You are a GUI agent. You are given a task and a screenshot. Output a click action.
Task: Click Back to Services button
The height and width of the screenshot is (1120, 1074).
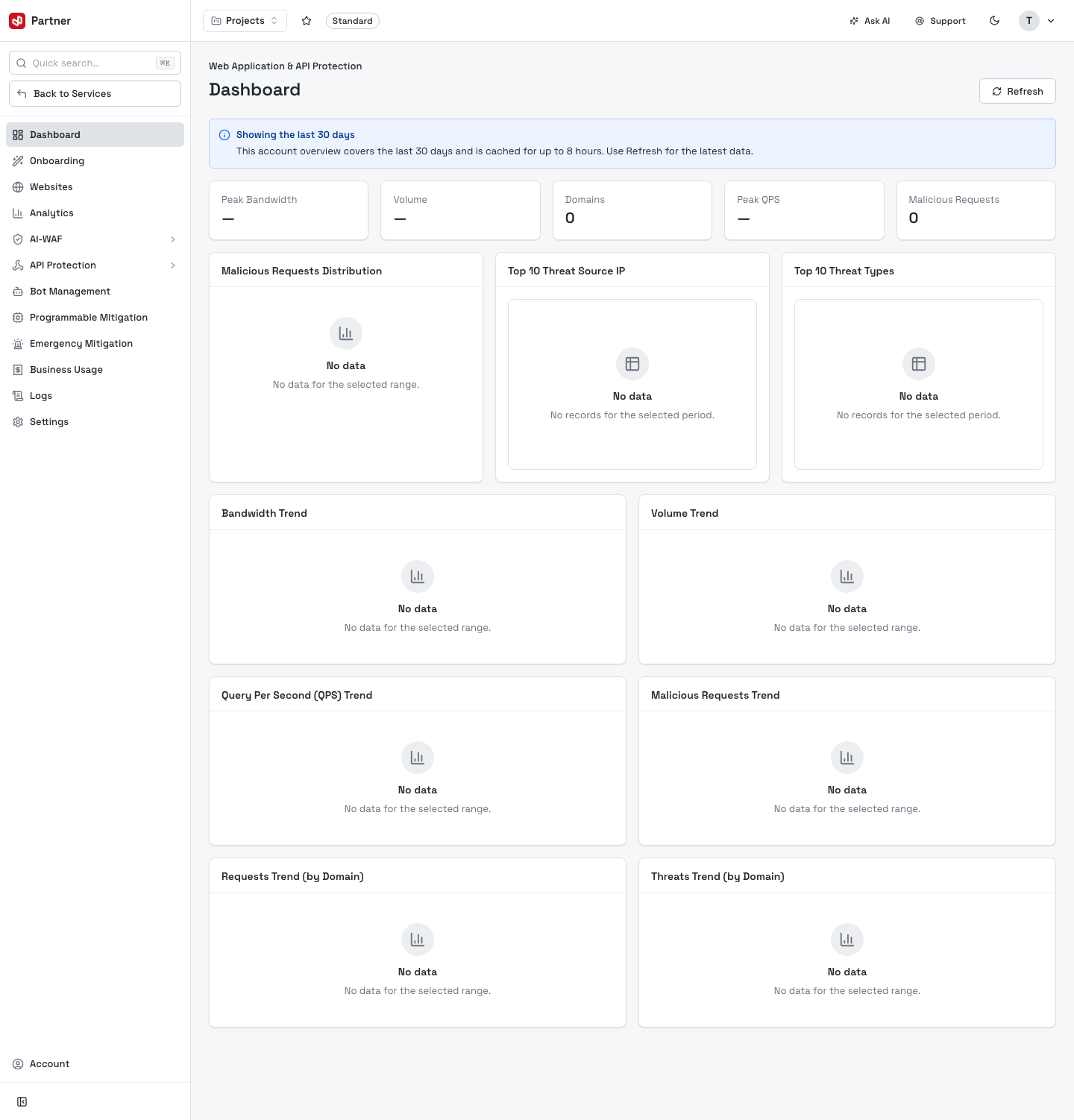pyautogui.click(x=95, y=93)
